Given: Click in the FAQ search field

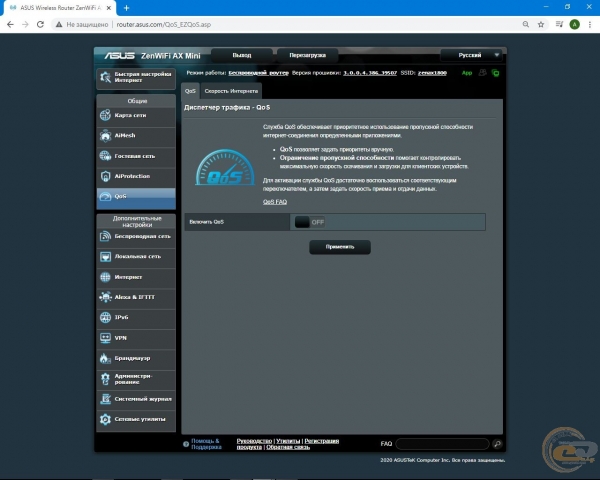Looking at the screenshot, I should point(443,444).
